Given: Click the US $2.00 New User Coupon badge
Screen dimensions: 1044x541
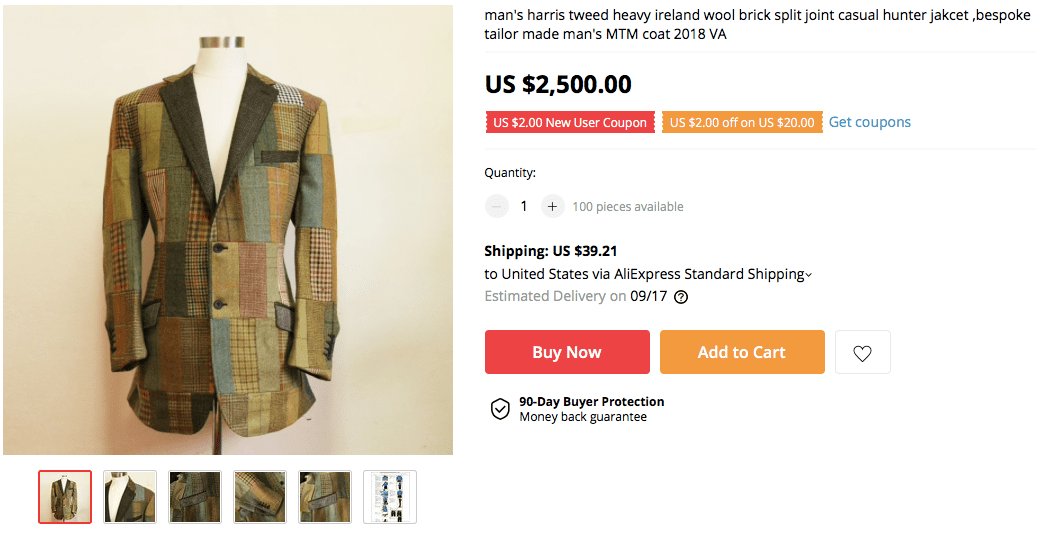Looking at the screenshot, I should [570, 123].
